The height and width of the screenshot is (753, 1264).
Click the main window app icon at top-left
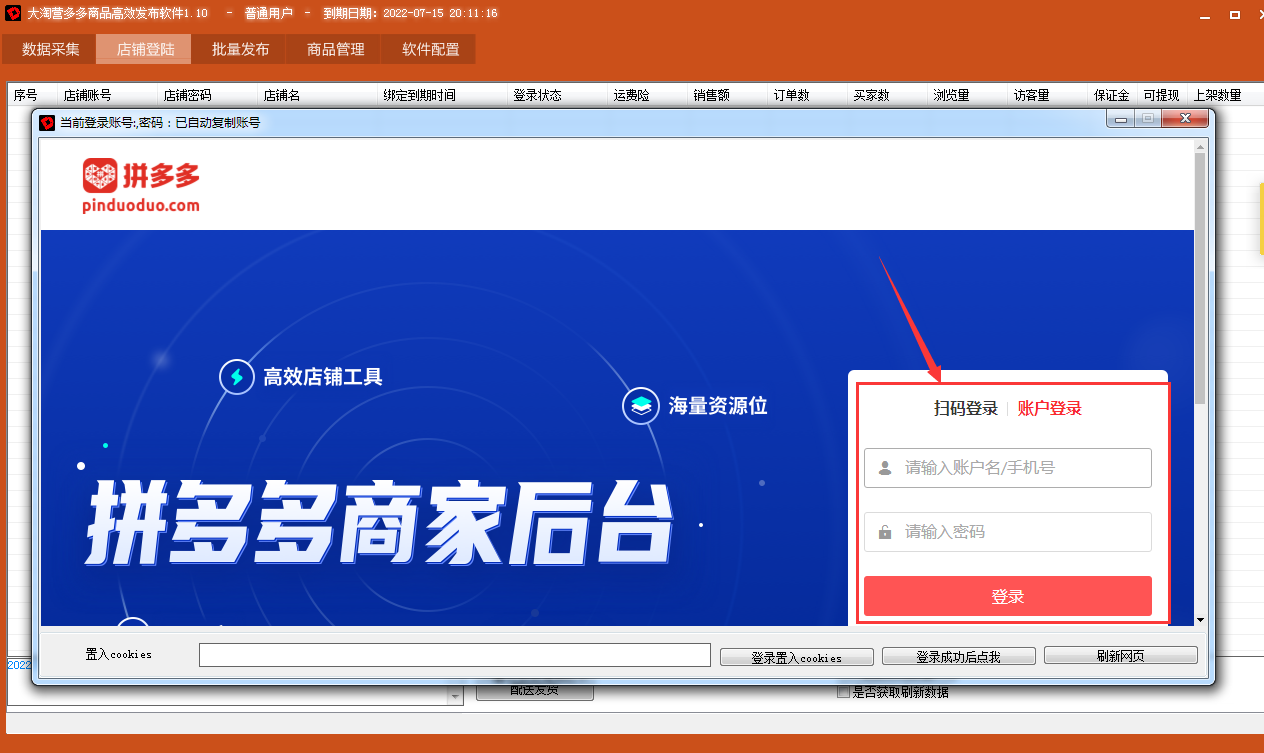[14, 13]
